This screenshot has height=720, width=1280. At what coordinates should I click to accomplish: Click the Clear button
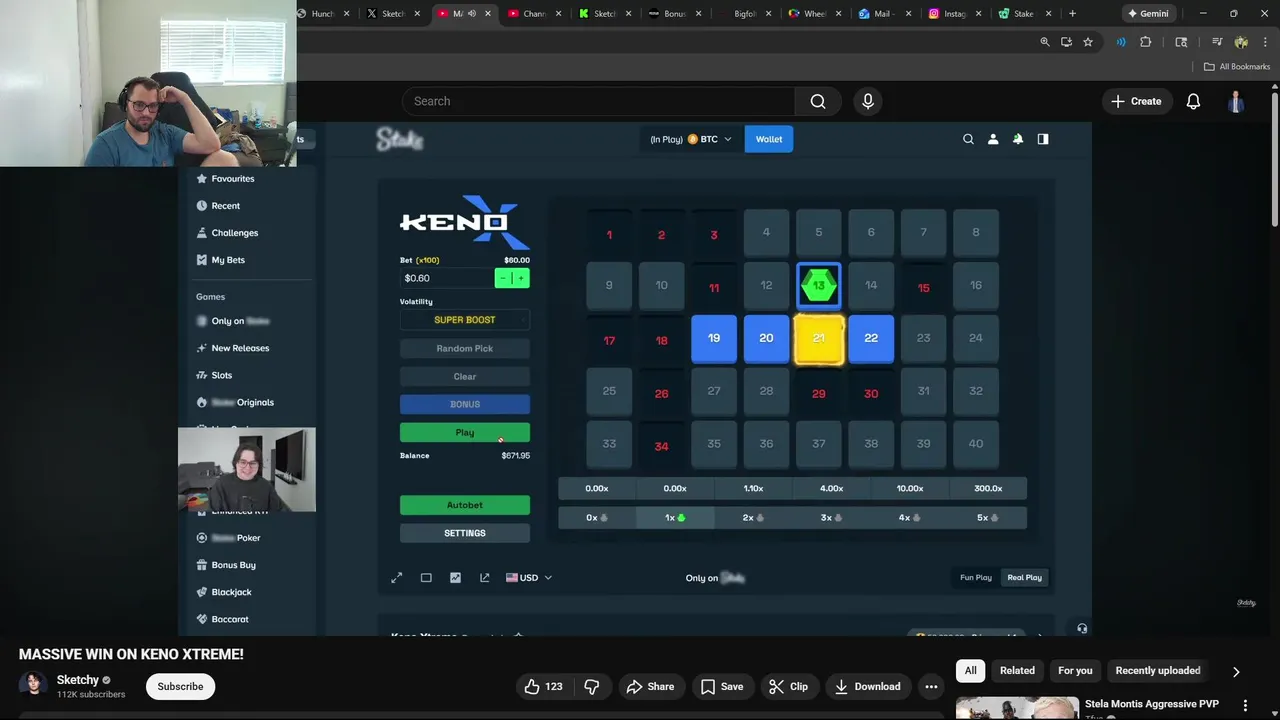click(465, 376)
